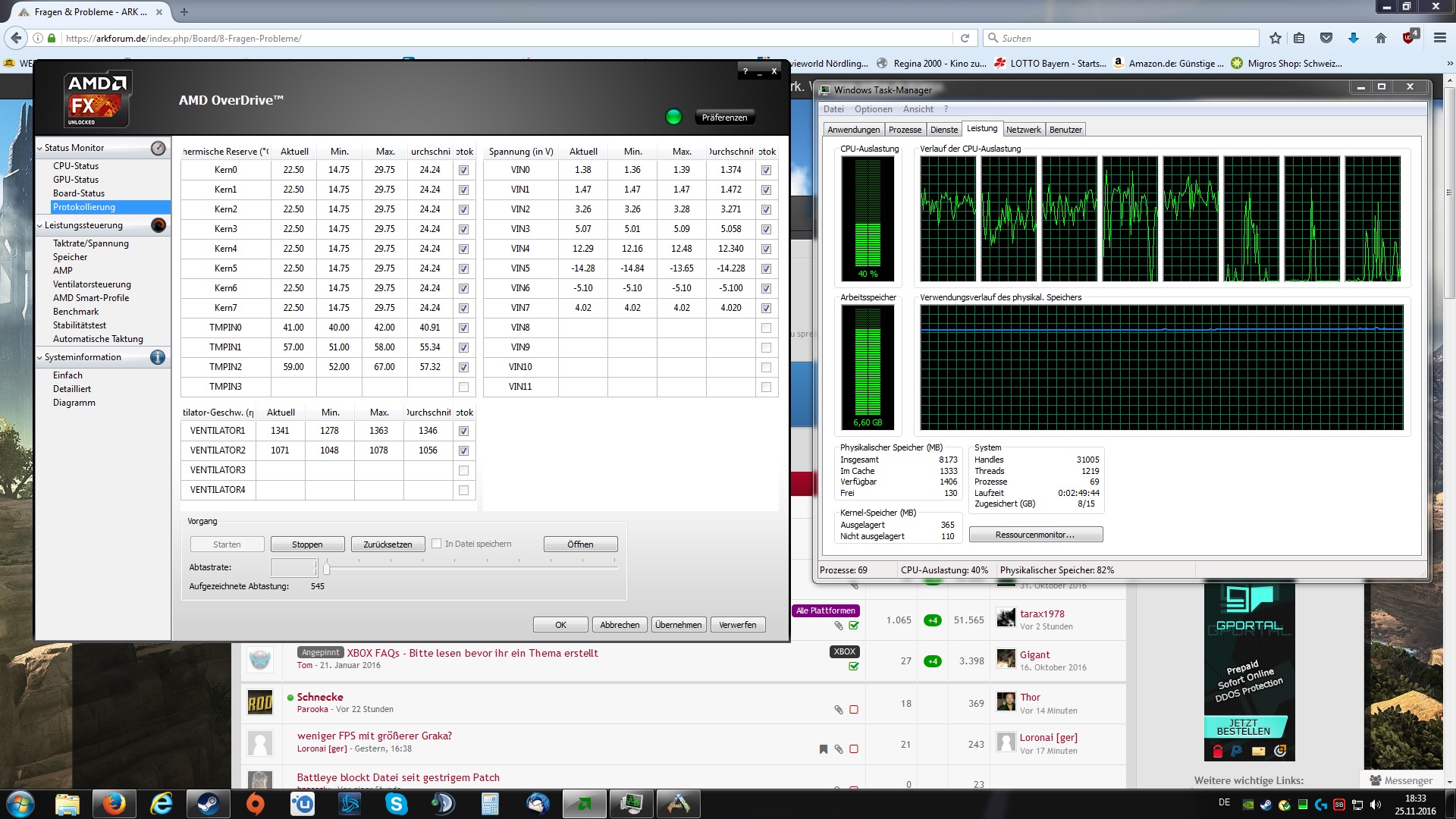Uncheck logging for TMPIN0
1456x819 pixels.
coord(464,328)
